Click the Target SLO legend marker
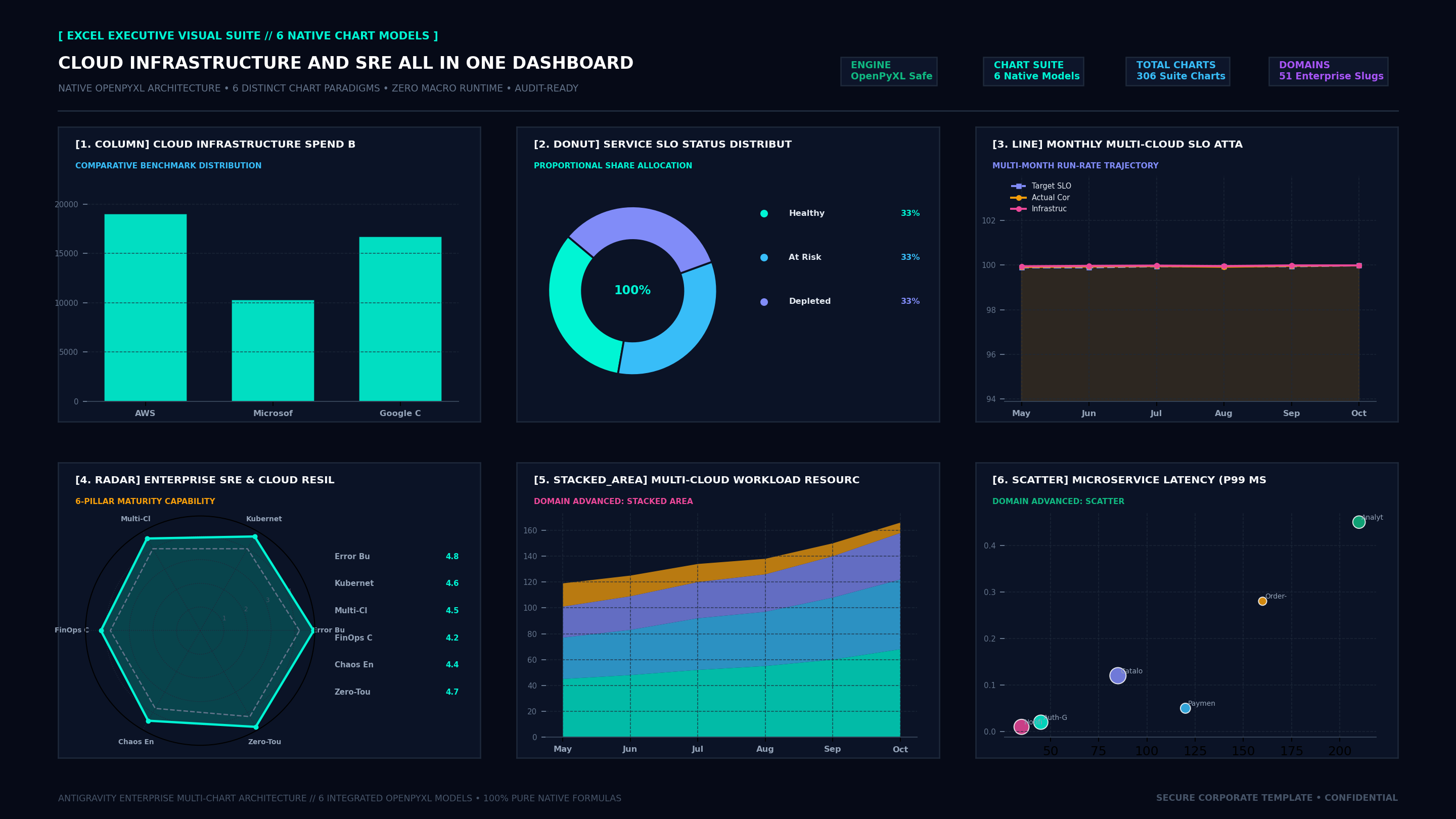This screenshot has height=819, width=1456. [x=1019, y=186]
